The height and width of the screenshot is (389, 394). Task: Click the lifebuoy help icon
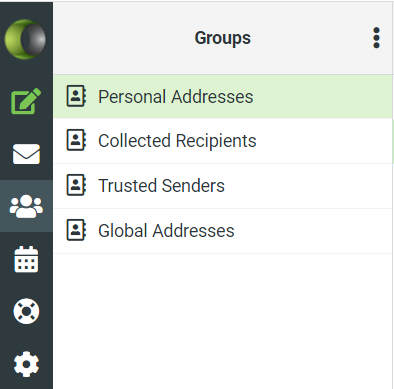coord(26,311)
